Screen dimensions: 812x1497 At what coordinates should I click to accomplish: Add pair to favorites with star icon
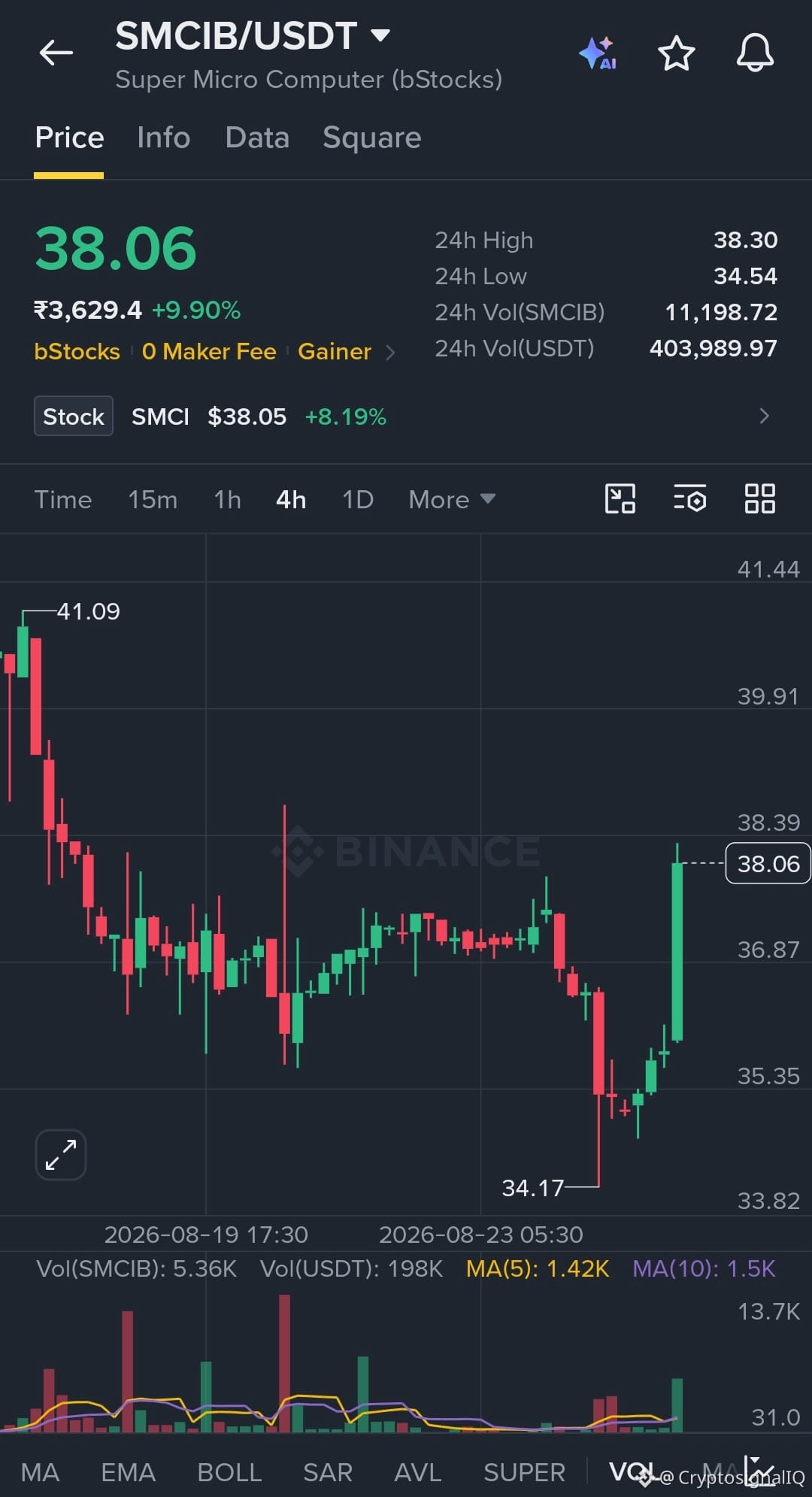coord(676,53)
